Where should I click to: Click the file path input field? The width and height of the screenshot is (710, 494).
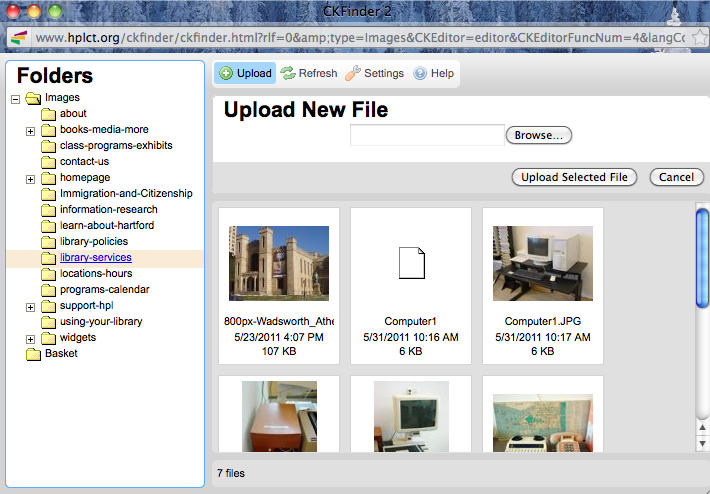427,135
